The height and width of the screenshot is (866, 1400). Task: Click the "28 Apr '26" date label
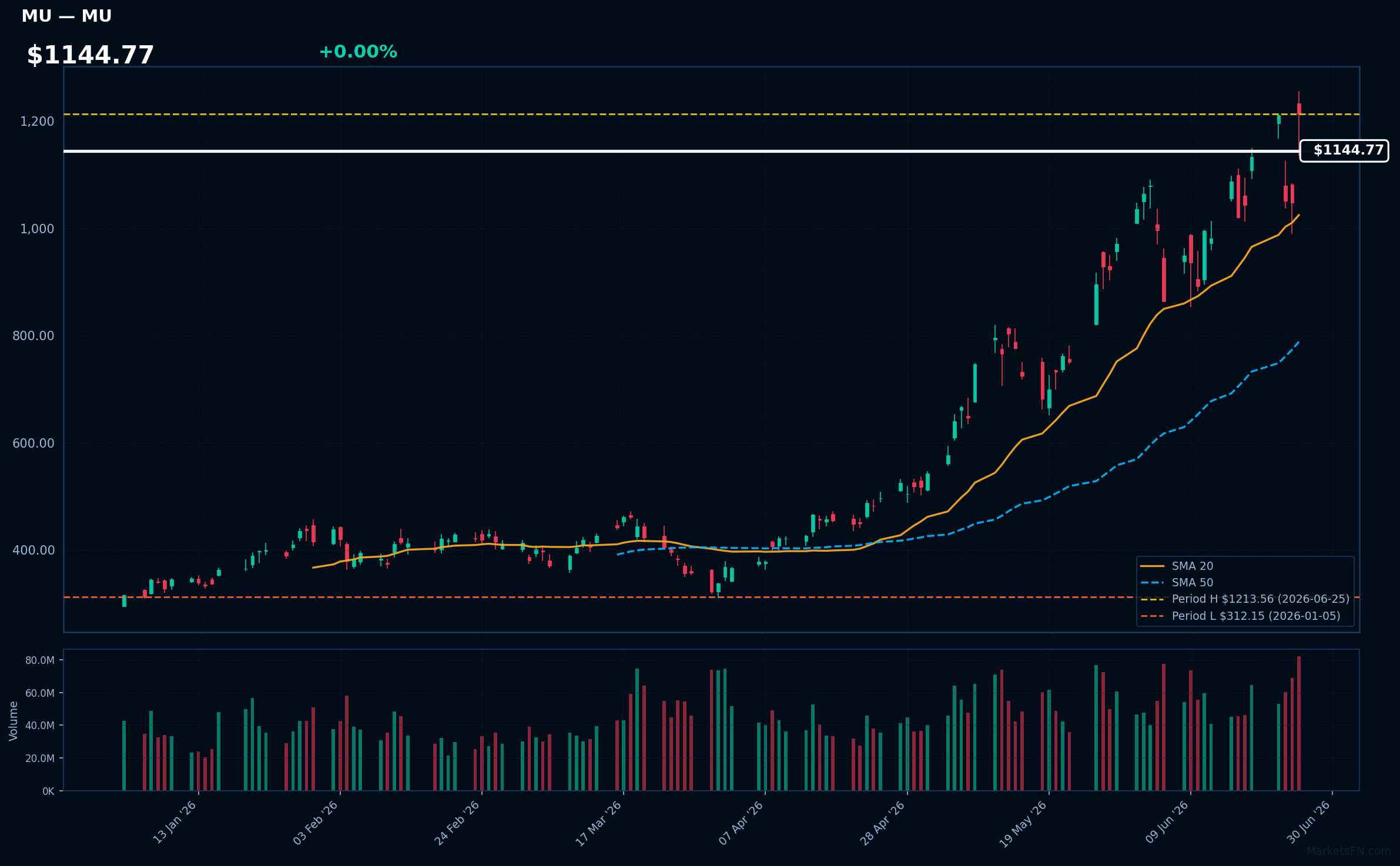coord(883,823)
